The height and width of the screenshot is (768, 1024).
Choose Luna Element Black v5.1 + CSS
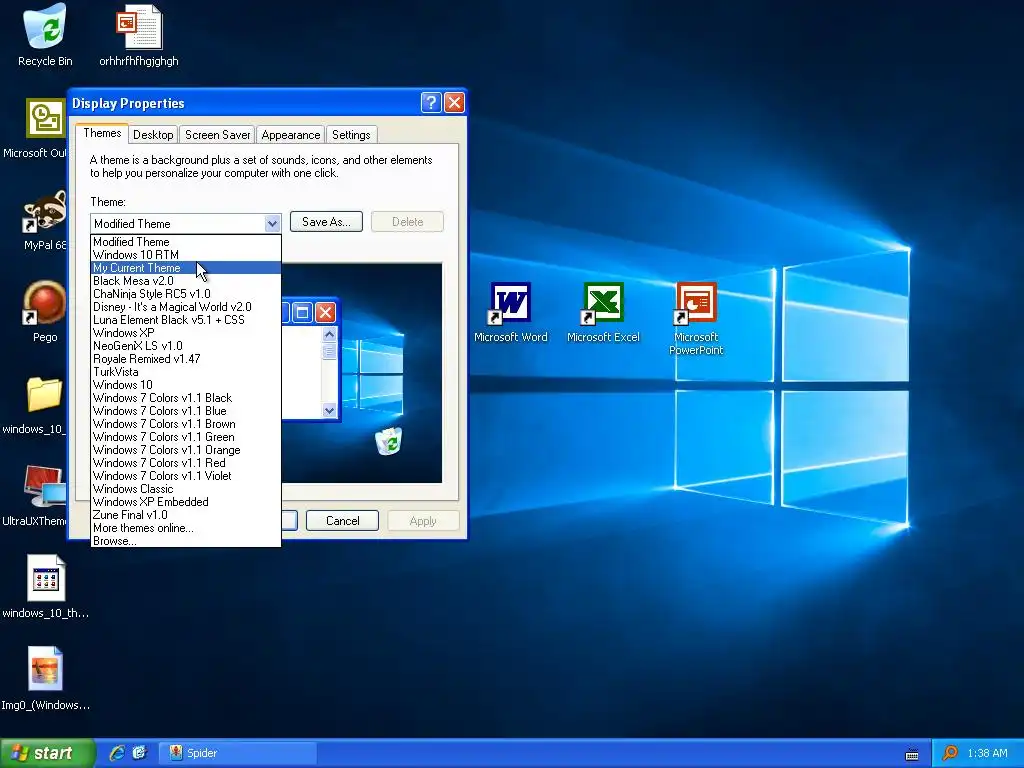185,320
